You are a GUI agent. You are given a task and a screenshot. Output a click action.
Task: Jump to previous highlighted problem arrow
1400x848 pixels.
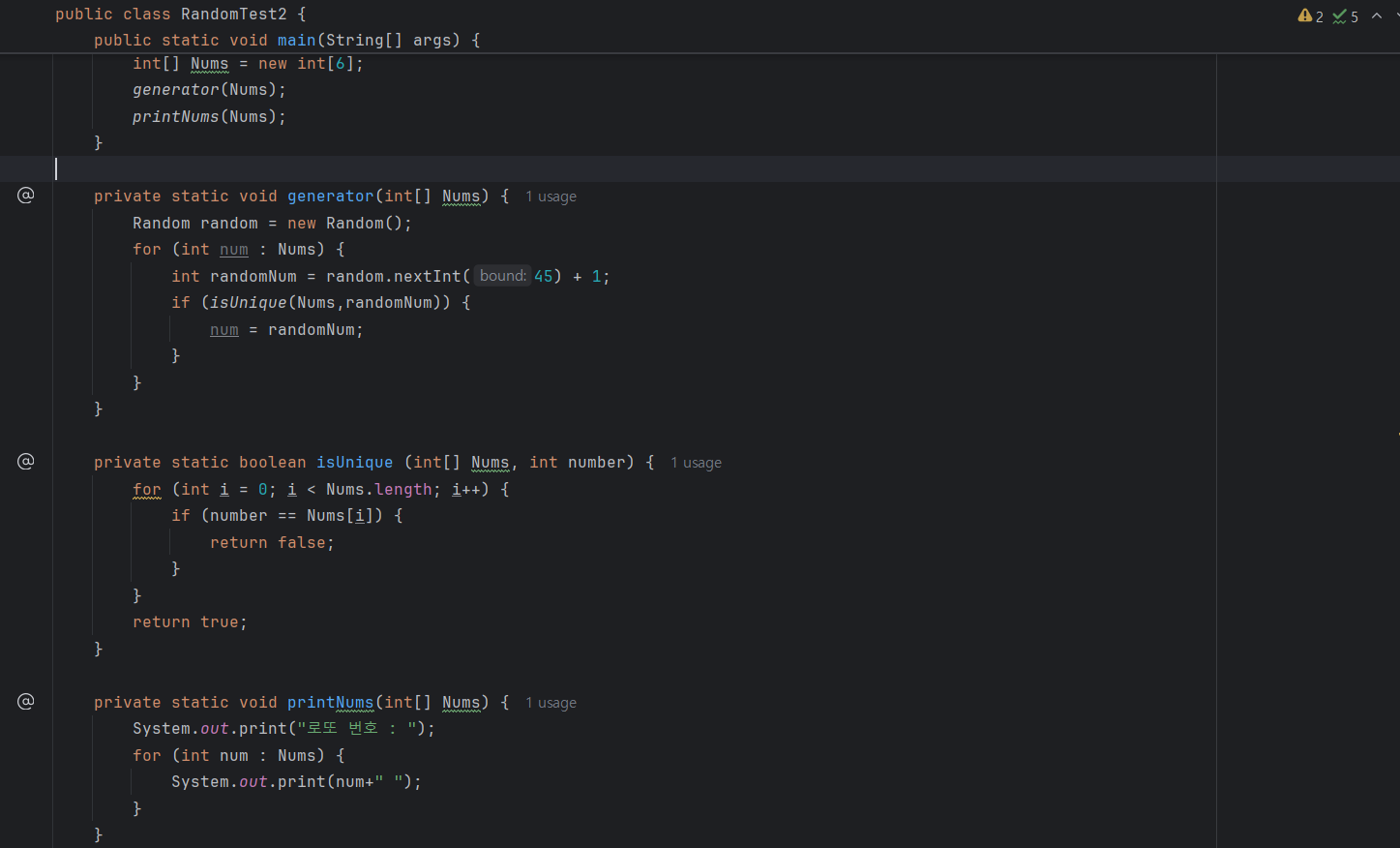[x=1377, y=15]
